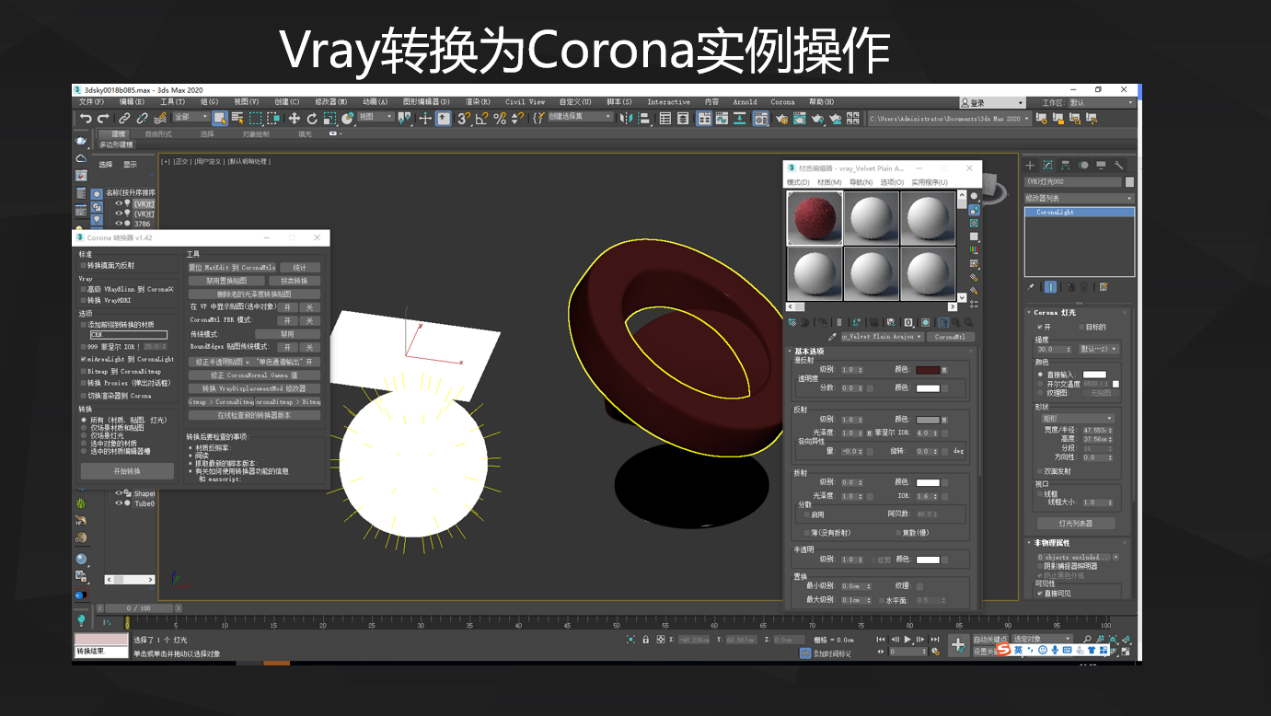This screenshot has height=716, width=1271.
Task: Click Sample Type sphere icon in material editor
Action: pyautogui.click(x=974, y=196)
